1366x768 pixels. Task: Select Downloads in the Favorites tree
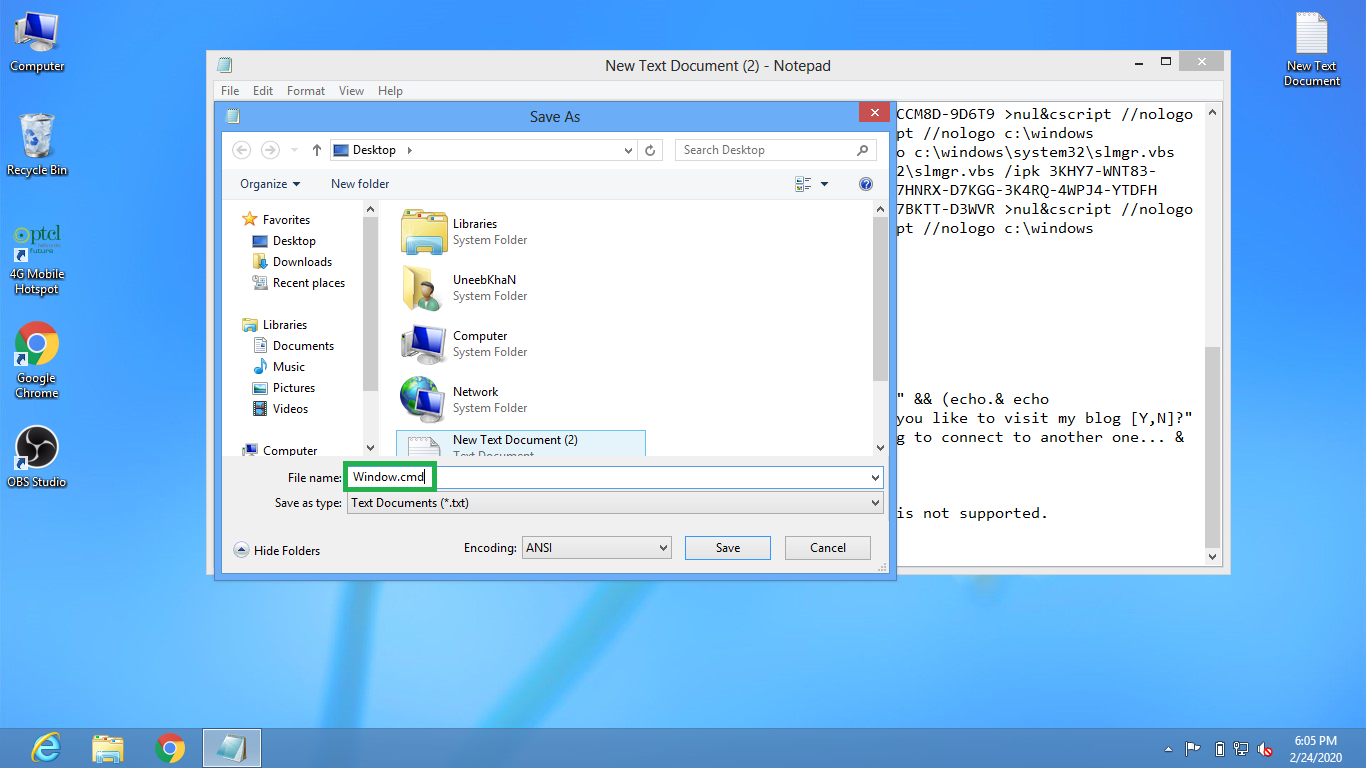(x=302, y=262)
